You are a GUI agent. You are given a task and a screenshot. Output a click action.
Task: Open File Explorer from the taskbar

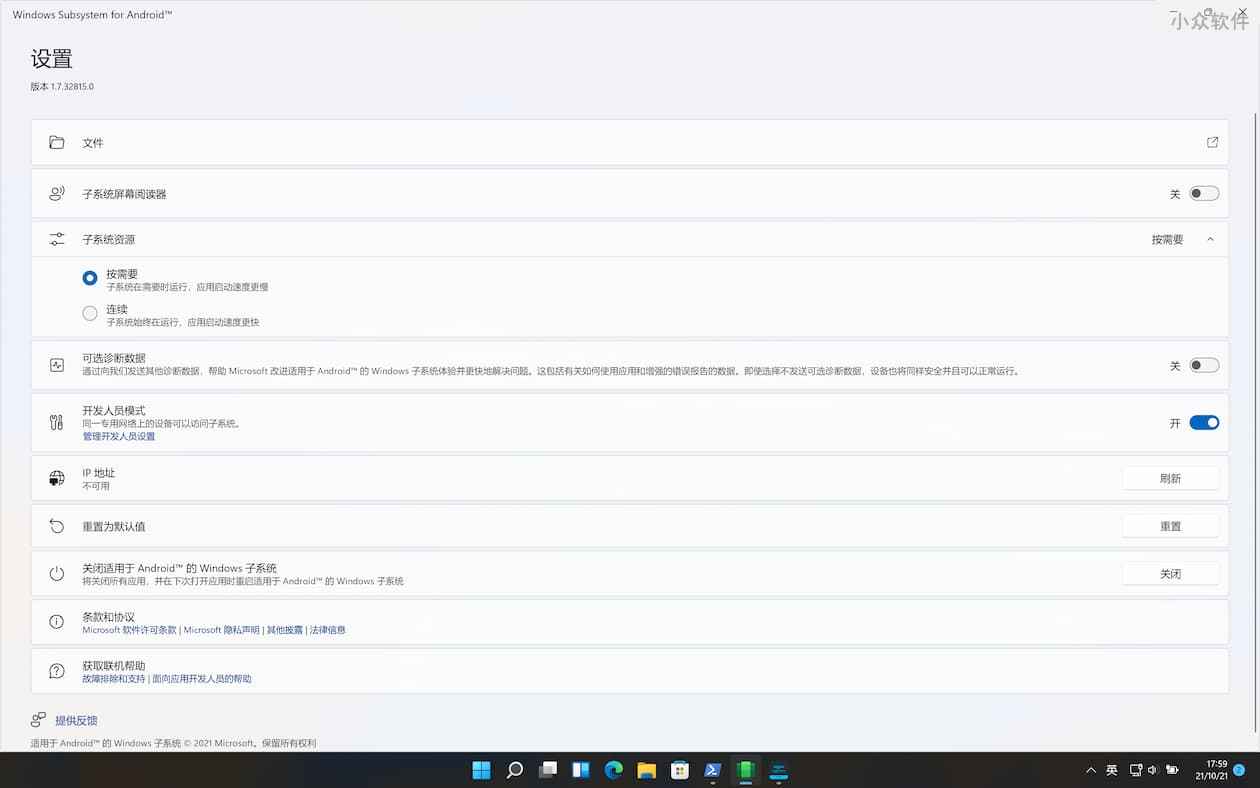pos(647,770)
